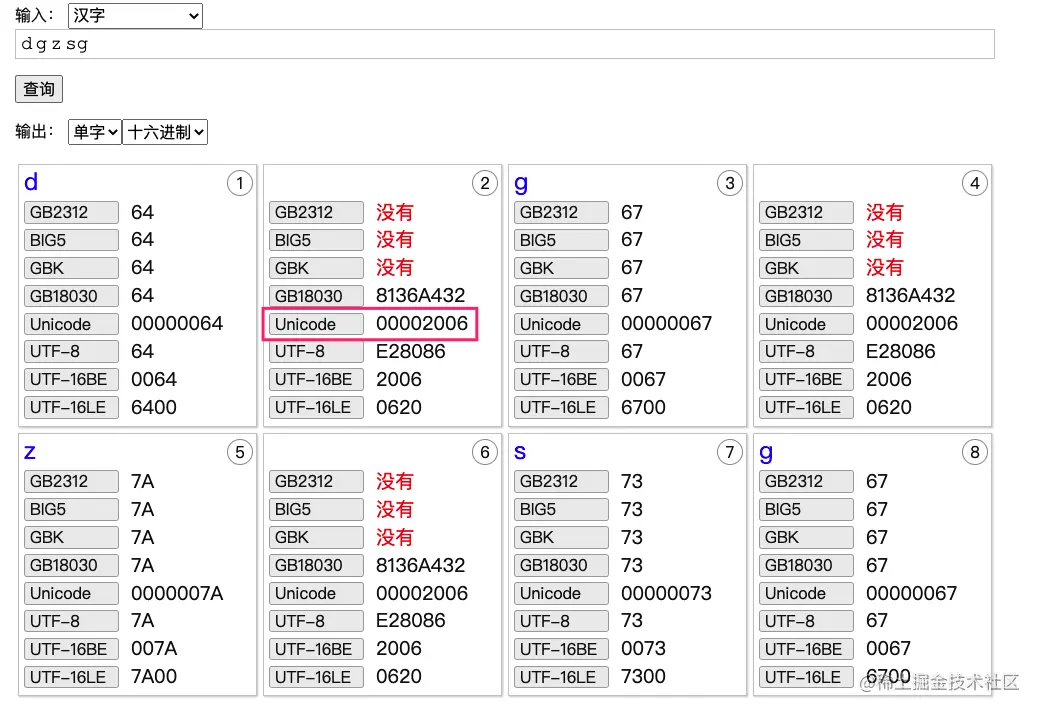Click the circled number 4 badge
The width and height of the screenshot is (1040, 713).
coord(974,183)
